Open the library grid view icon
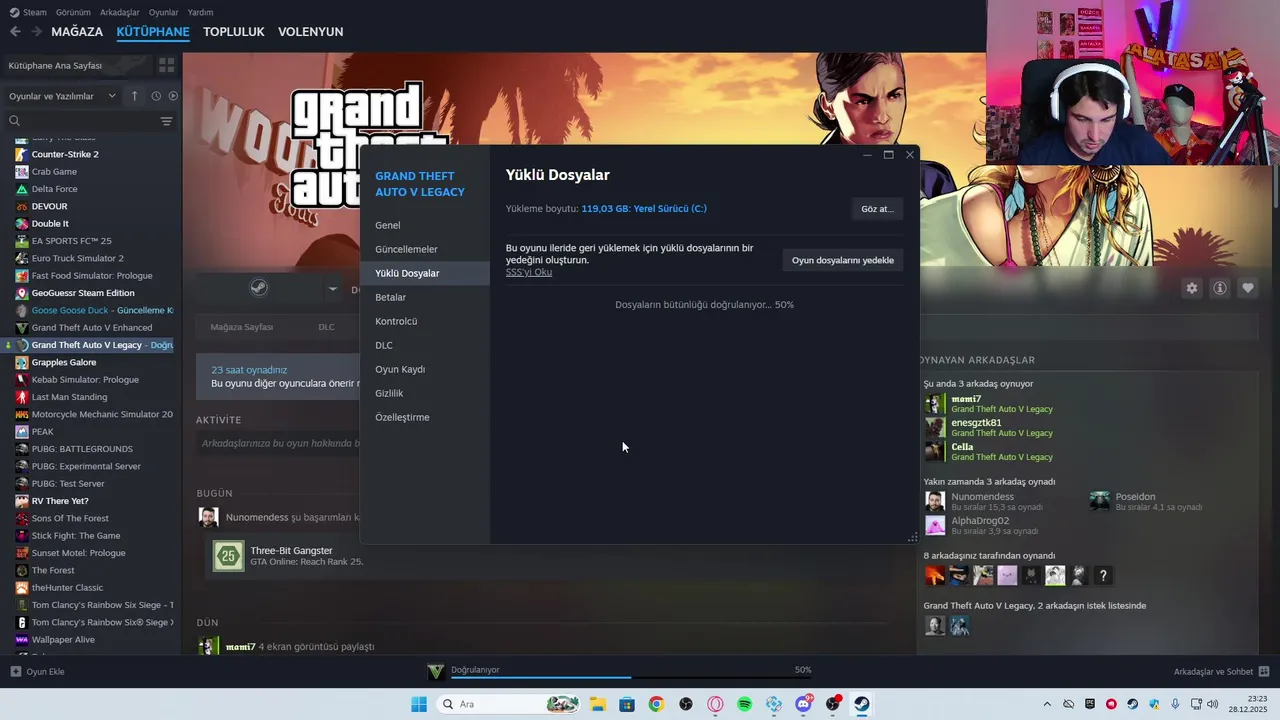This screenshot has width=1280, height=720. 166,65
